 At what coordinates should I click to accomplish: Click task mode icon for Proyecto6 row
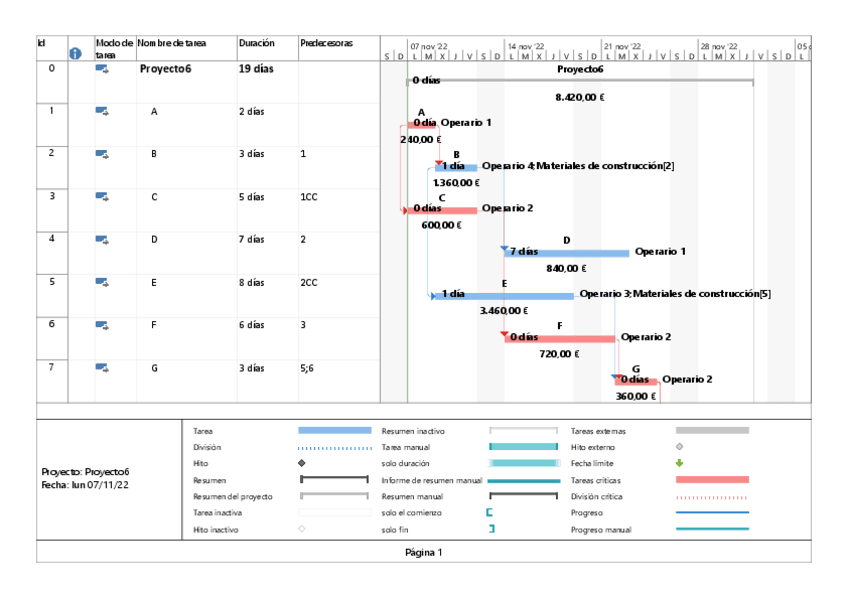click(x=102, y=69)
